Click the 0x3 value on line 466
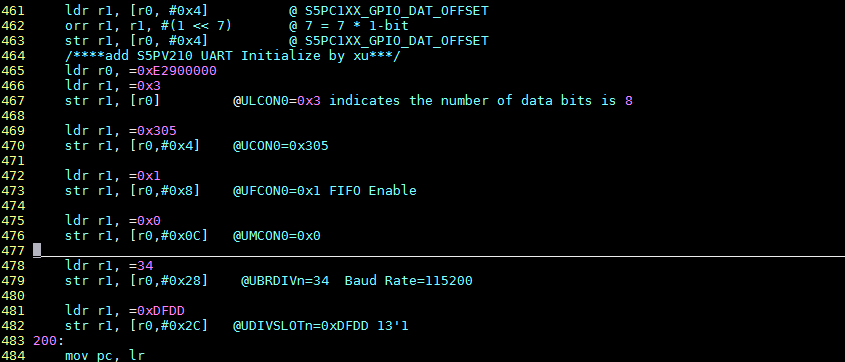The height and width of the screenshot is (362, 845). [x=149, y=86]
